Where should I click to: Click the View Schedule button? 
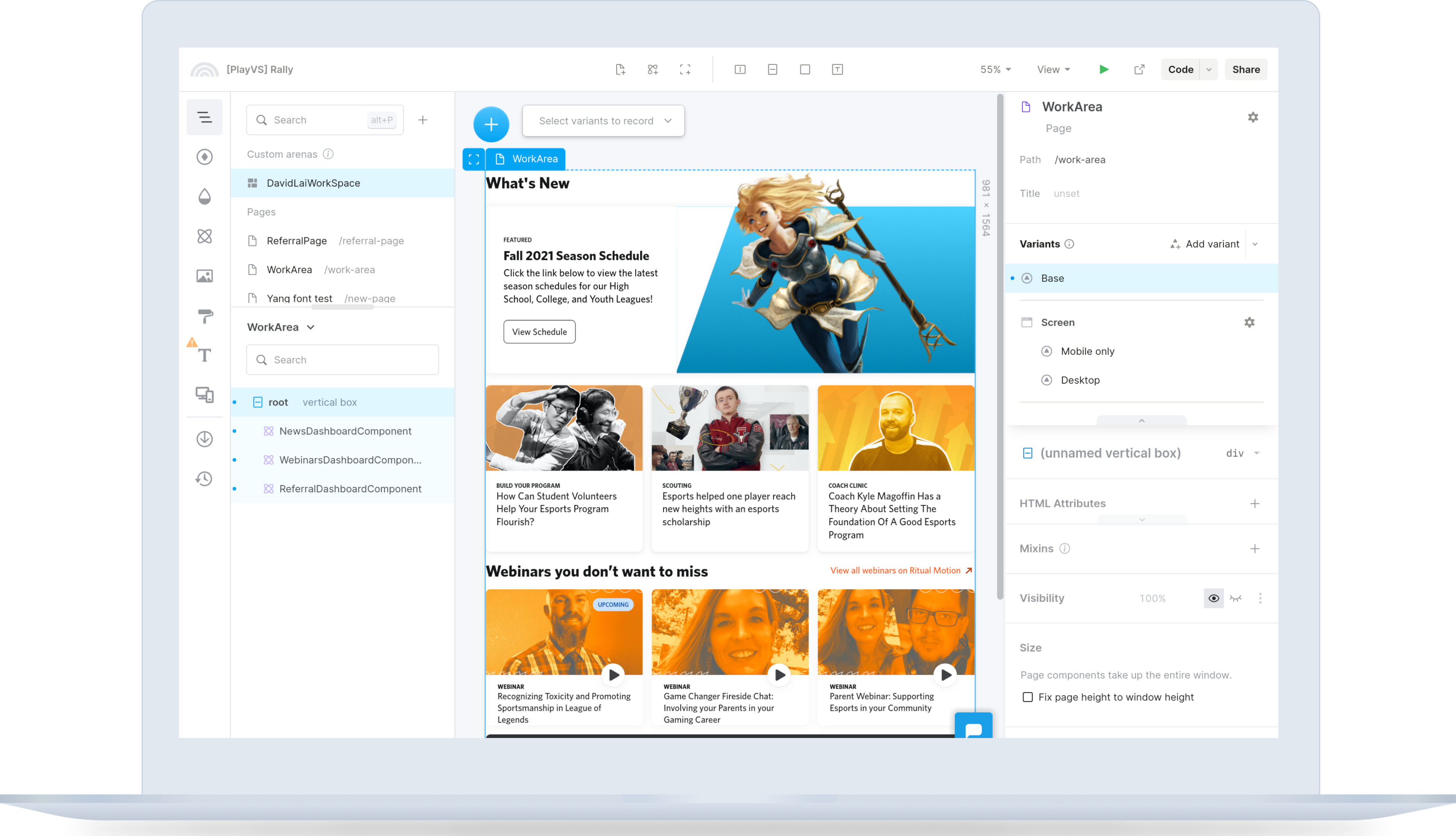coord(539,332)
